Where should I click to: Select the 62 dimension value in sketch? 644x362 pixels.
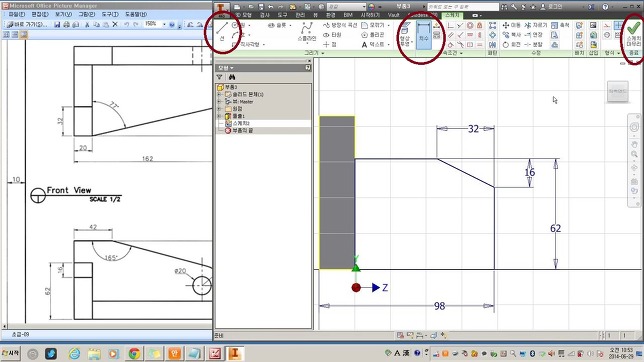click(x=555, y=228)
